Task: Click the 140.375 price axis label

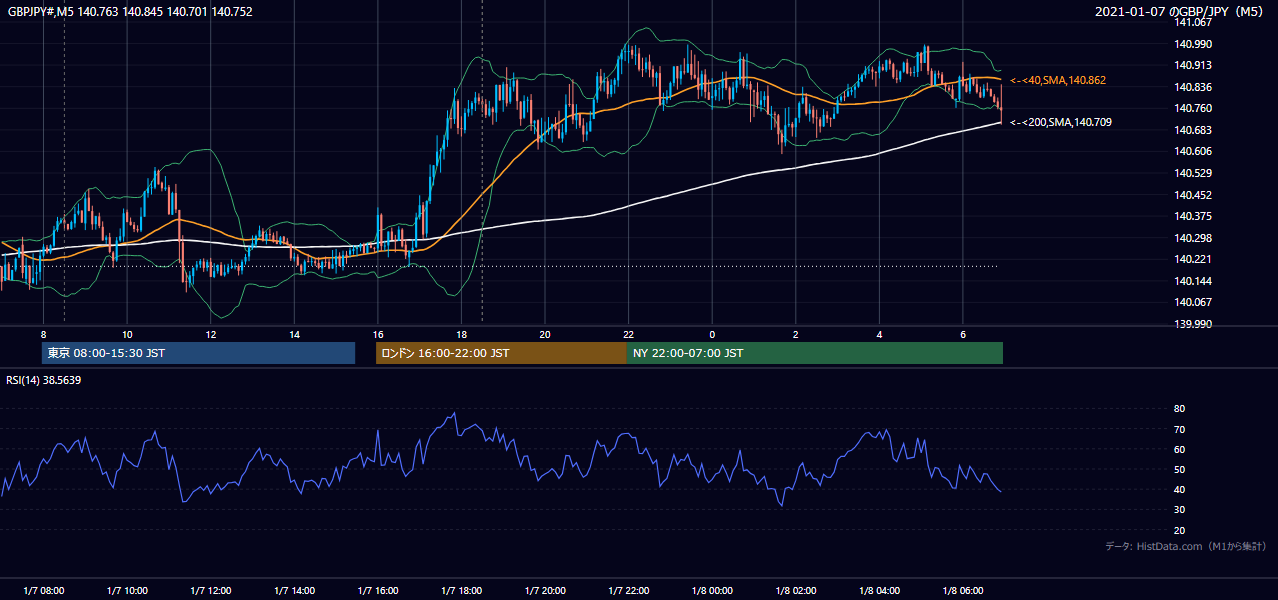Action: (1193, 216)
